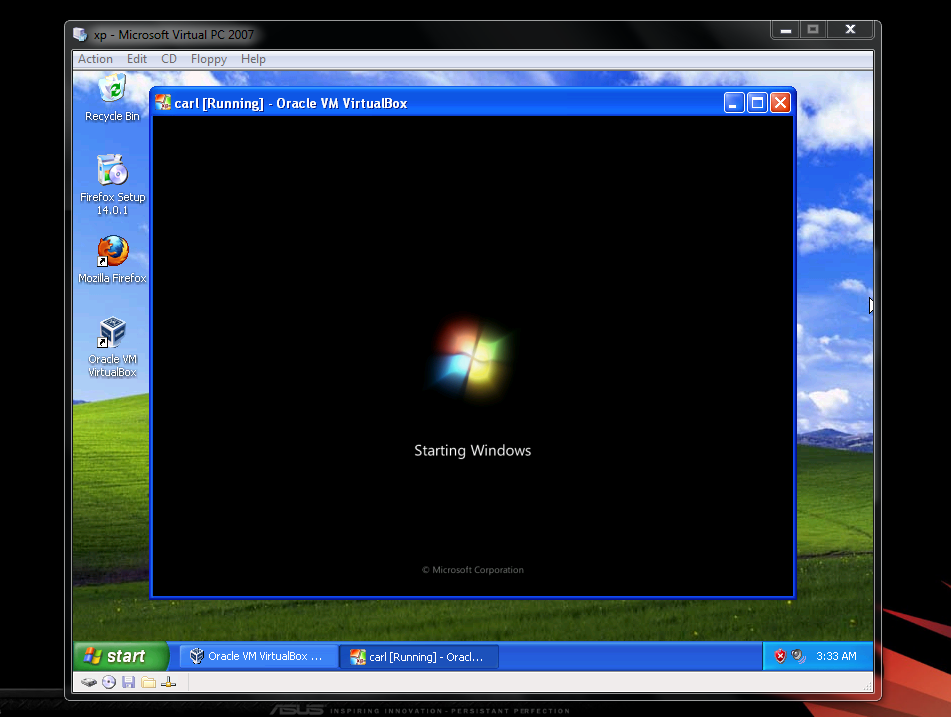
Task: Maximize the carl VirtualBox window
Action: point(757,103)
